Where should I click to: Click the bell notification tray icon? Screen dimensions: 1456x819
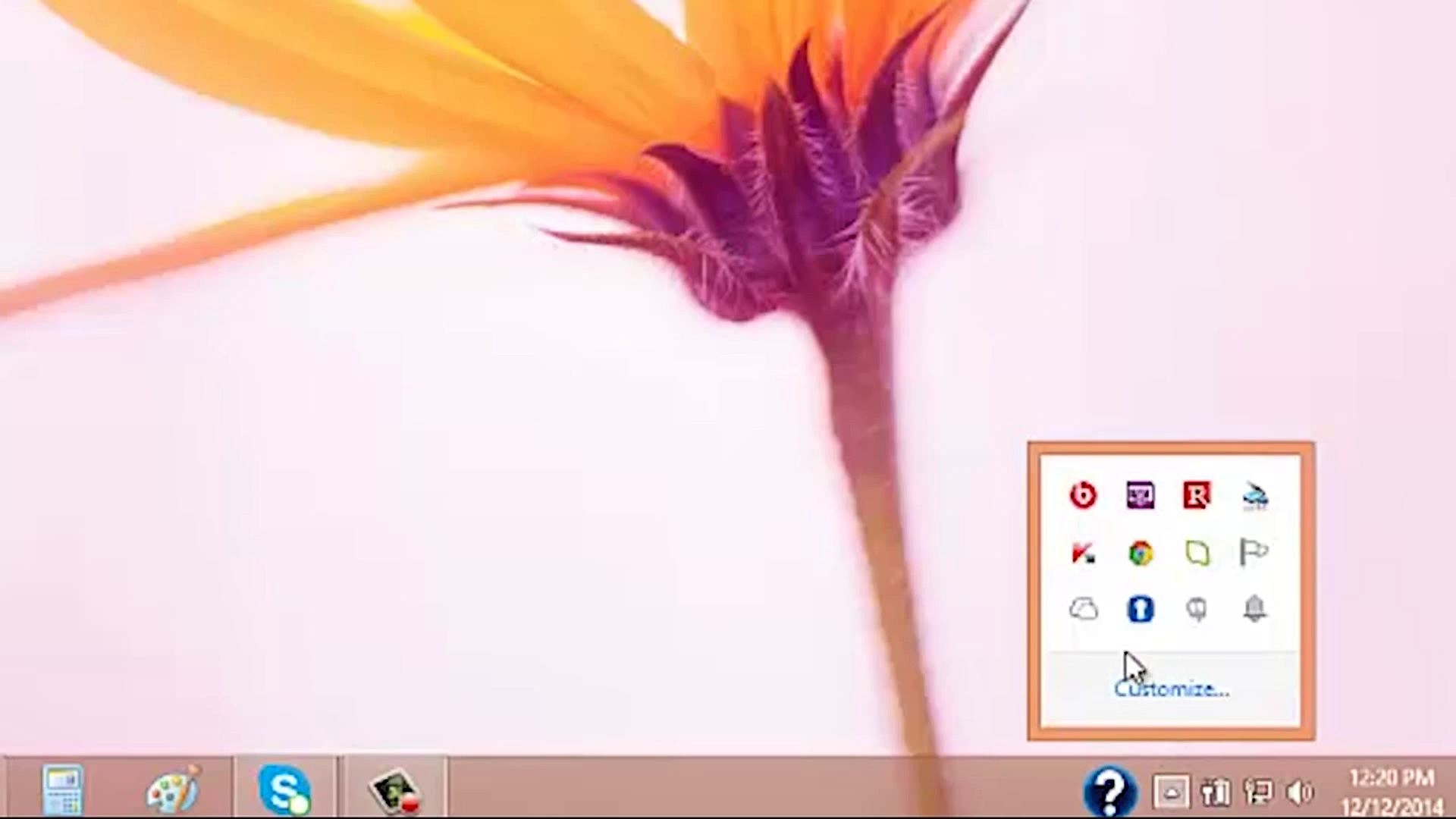pyautogui.click(x=1254, y=608)
